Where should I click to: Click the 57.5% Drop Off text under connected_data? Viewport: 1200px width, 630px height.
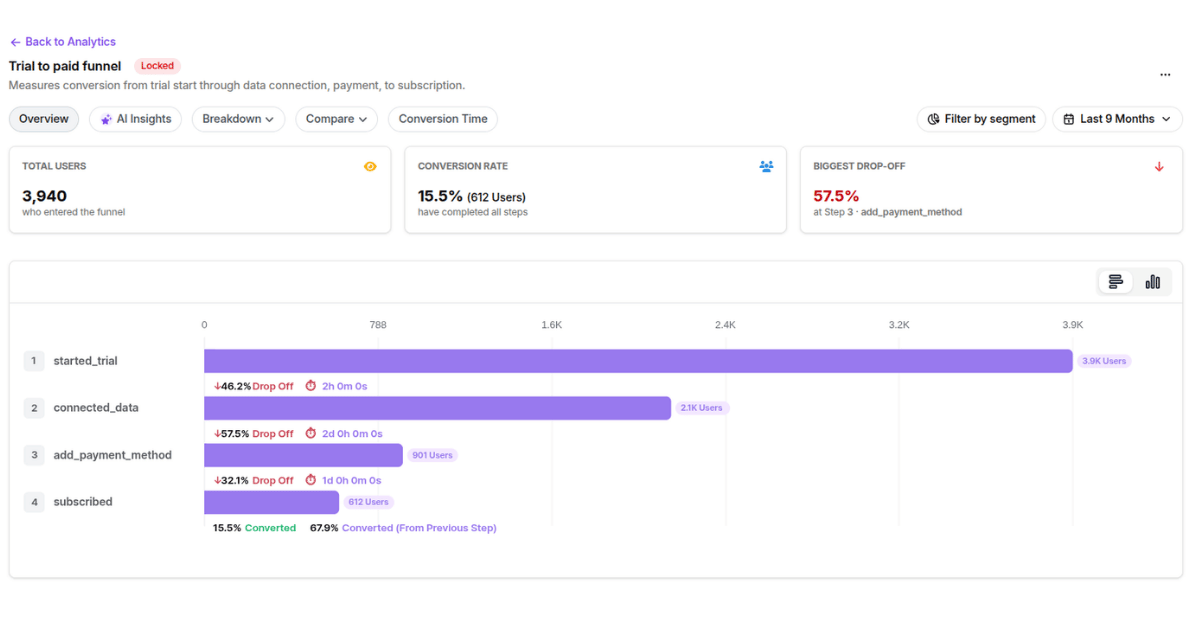pyautogui.click(x=254, y=433)
